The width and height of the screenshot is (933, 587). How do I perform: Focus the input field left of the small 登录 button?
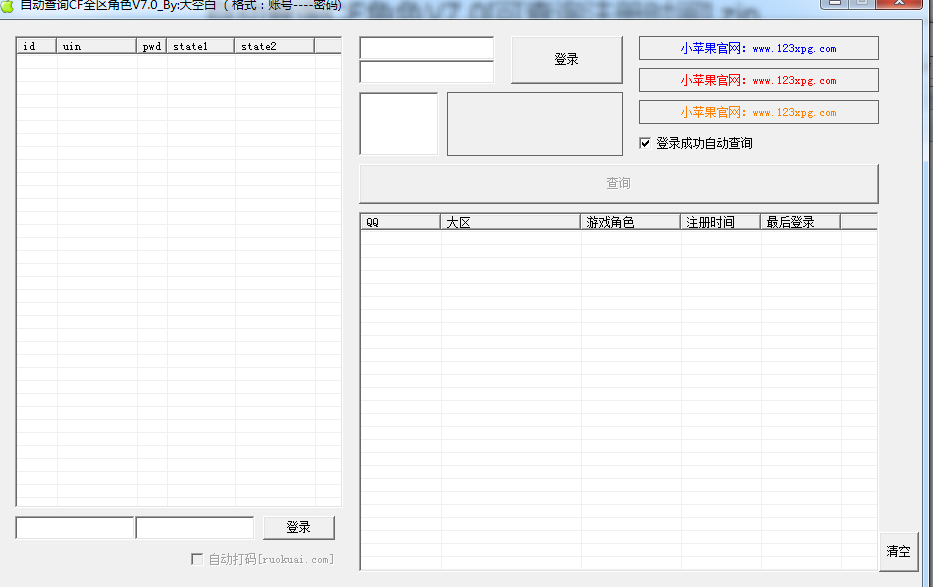pyautogui.click(x=195, y=528)
